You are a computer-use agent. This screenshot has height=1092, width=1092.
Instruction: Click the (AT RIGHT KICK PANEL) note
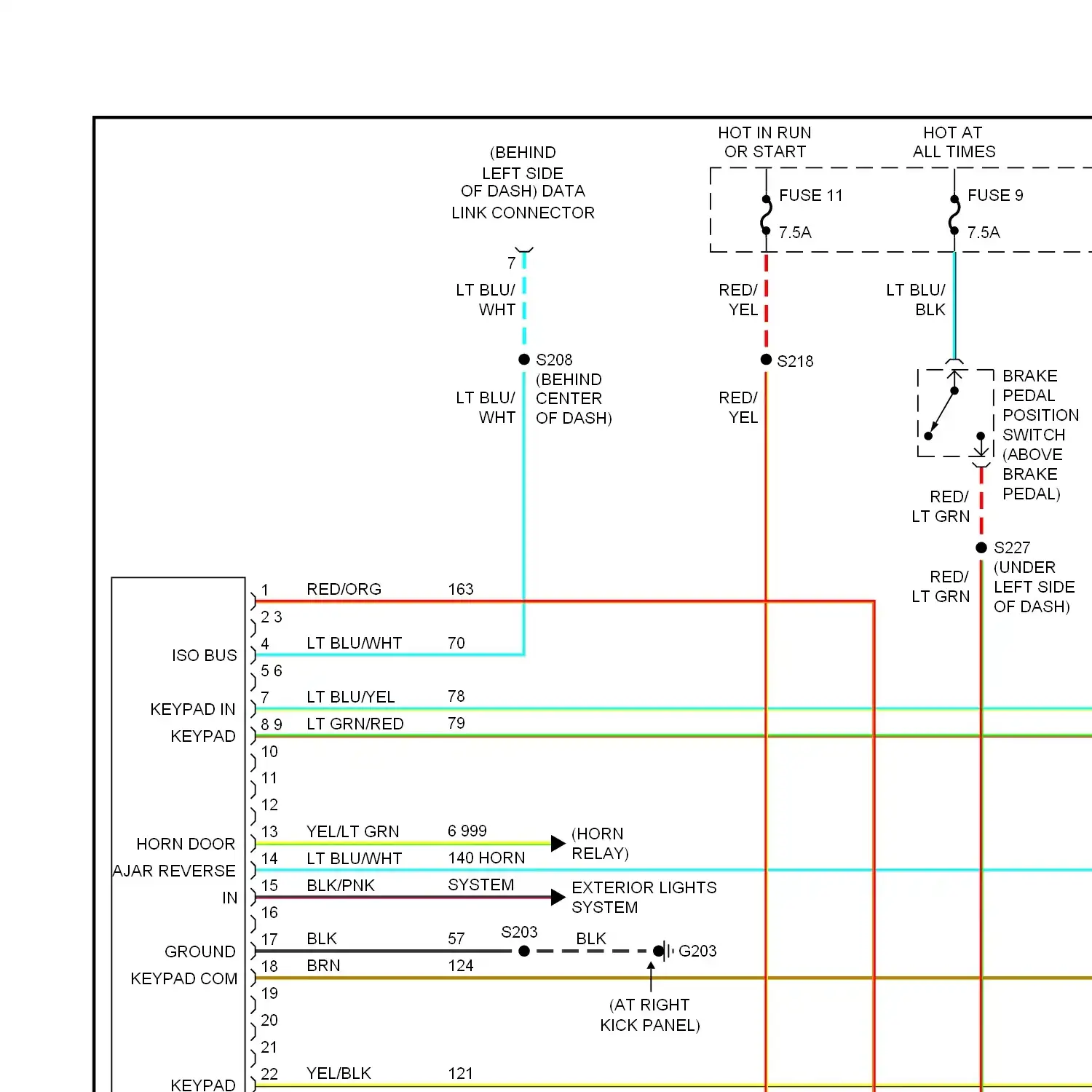pyautogui.click(x=650, y=1015)
